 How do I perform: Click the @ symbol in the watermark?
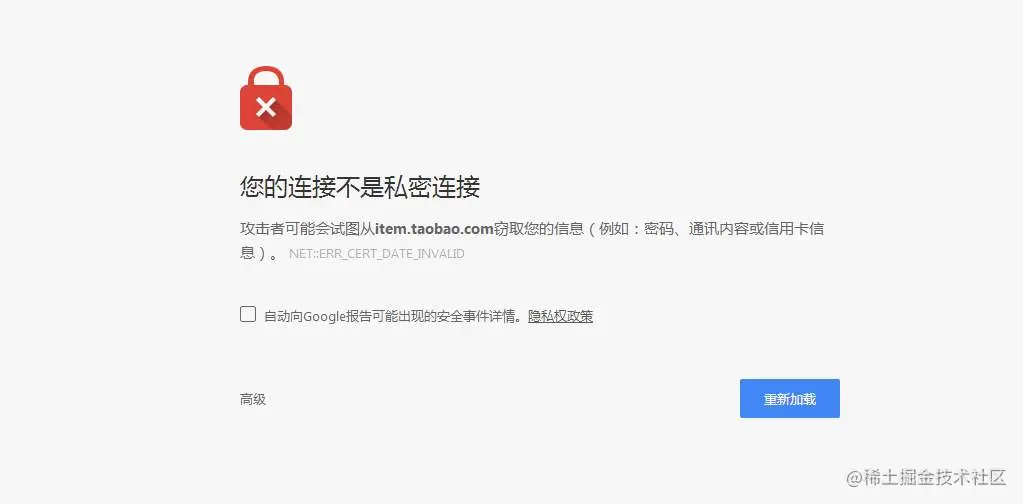click(x=855, y=478)
